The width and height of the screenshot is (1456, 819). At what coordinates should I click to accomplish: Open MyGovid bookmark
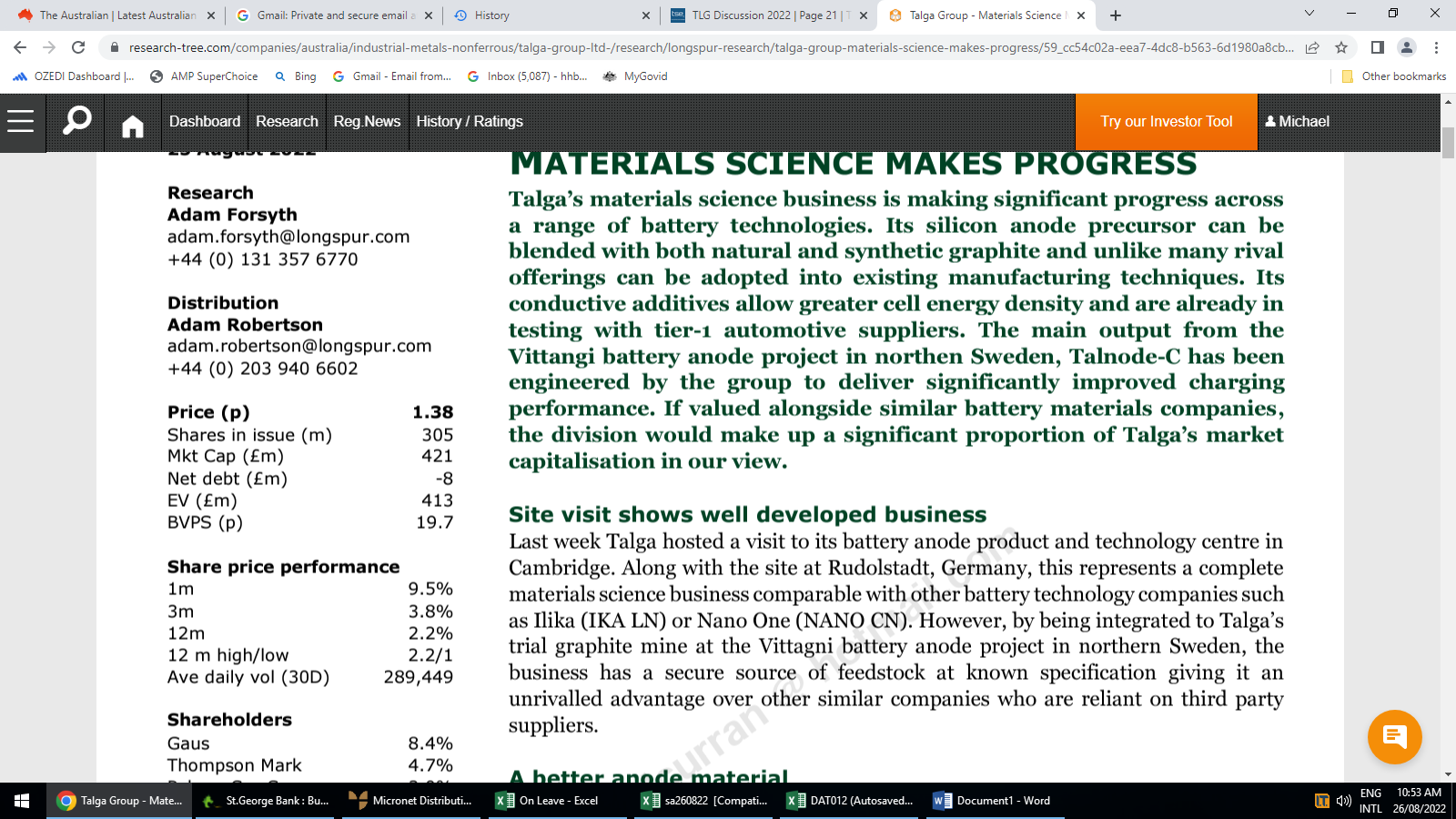[x=635, y=76]
